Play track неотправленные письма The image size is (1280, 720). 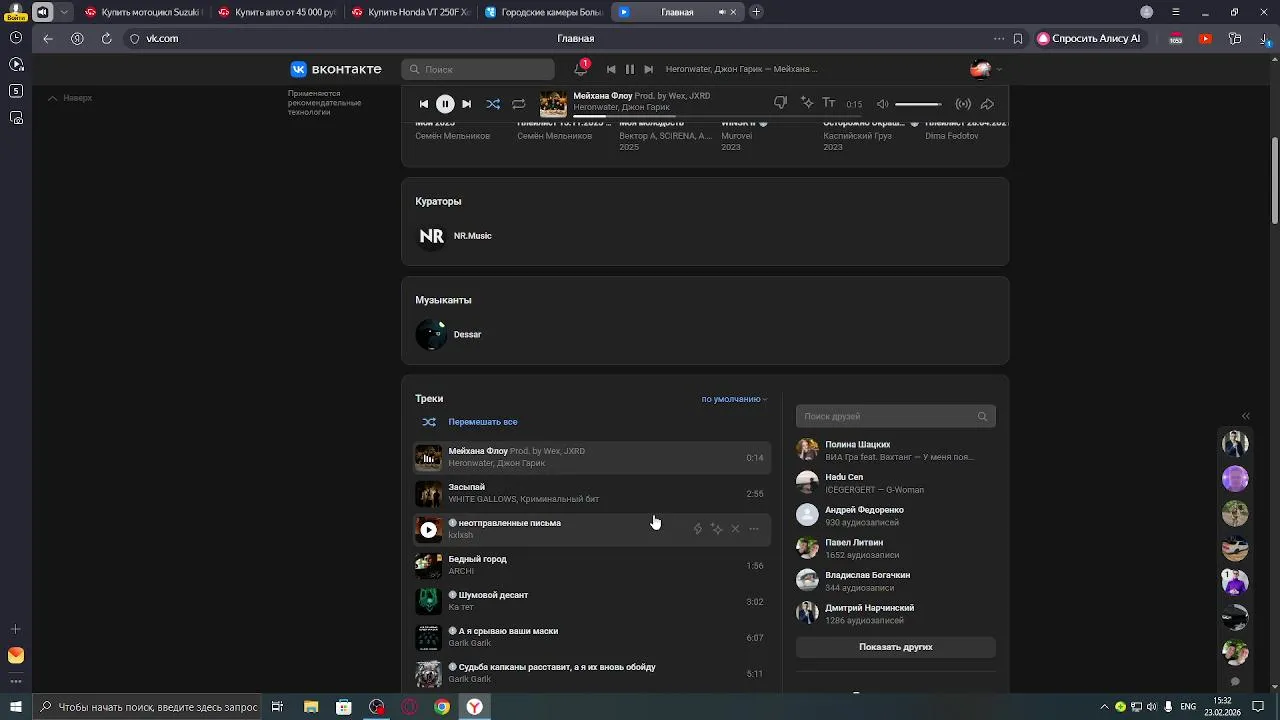click(x=428, y=530)
